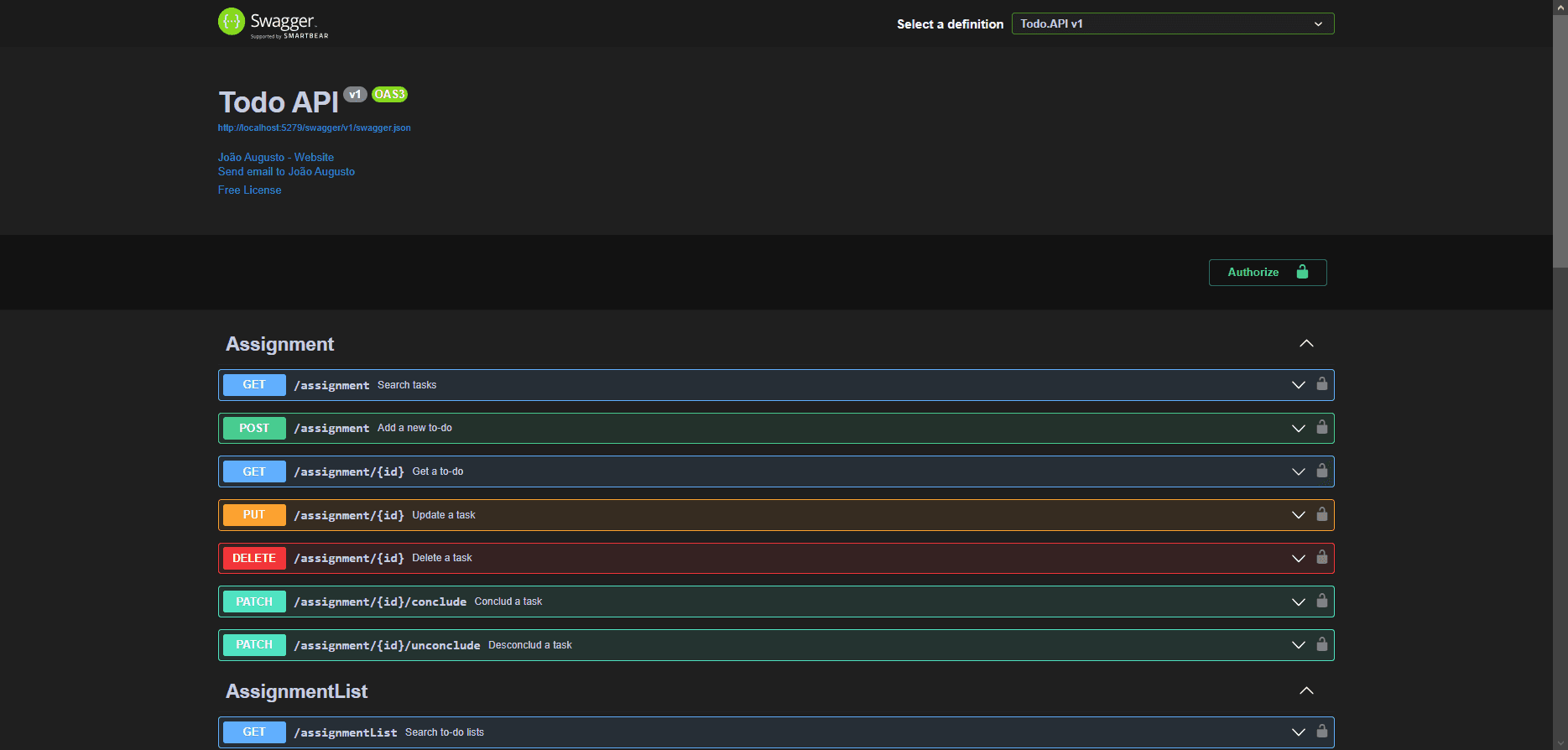Click the padlock on DELETE /assignment/{id} row

tap(1321, 558)
